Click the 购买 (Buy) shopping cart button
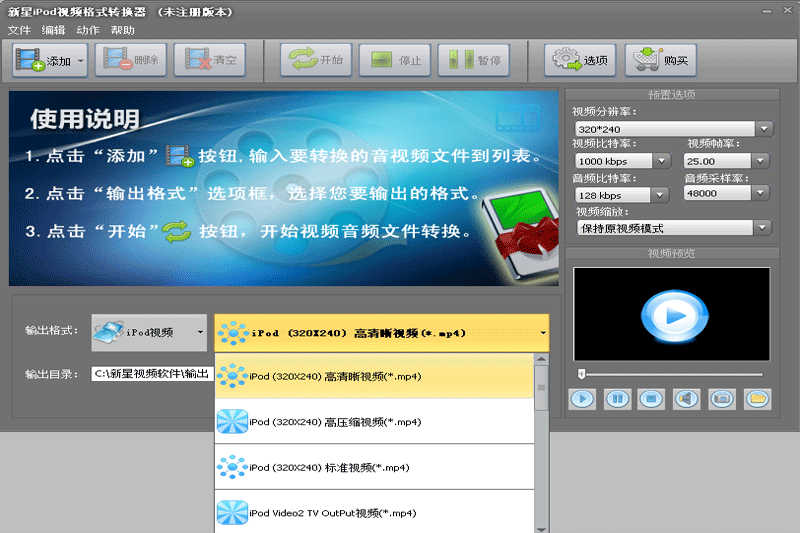 pos(661,60)
